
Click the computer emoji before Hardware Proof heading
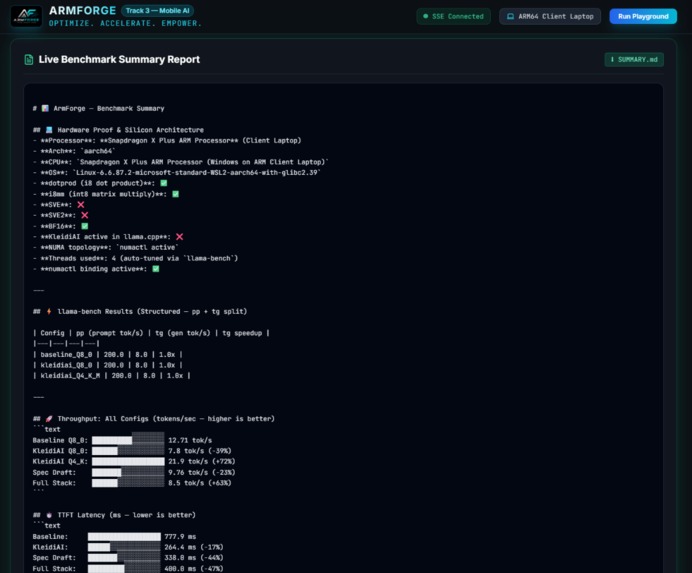pyautogui.click(x=49, y=130)
